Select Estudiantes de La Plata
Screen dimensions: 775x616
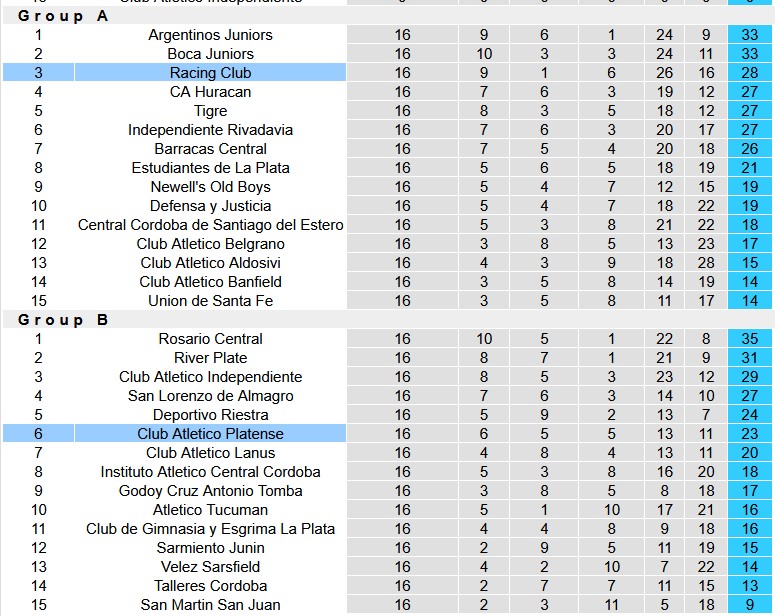(x=210, y=168)
